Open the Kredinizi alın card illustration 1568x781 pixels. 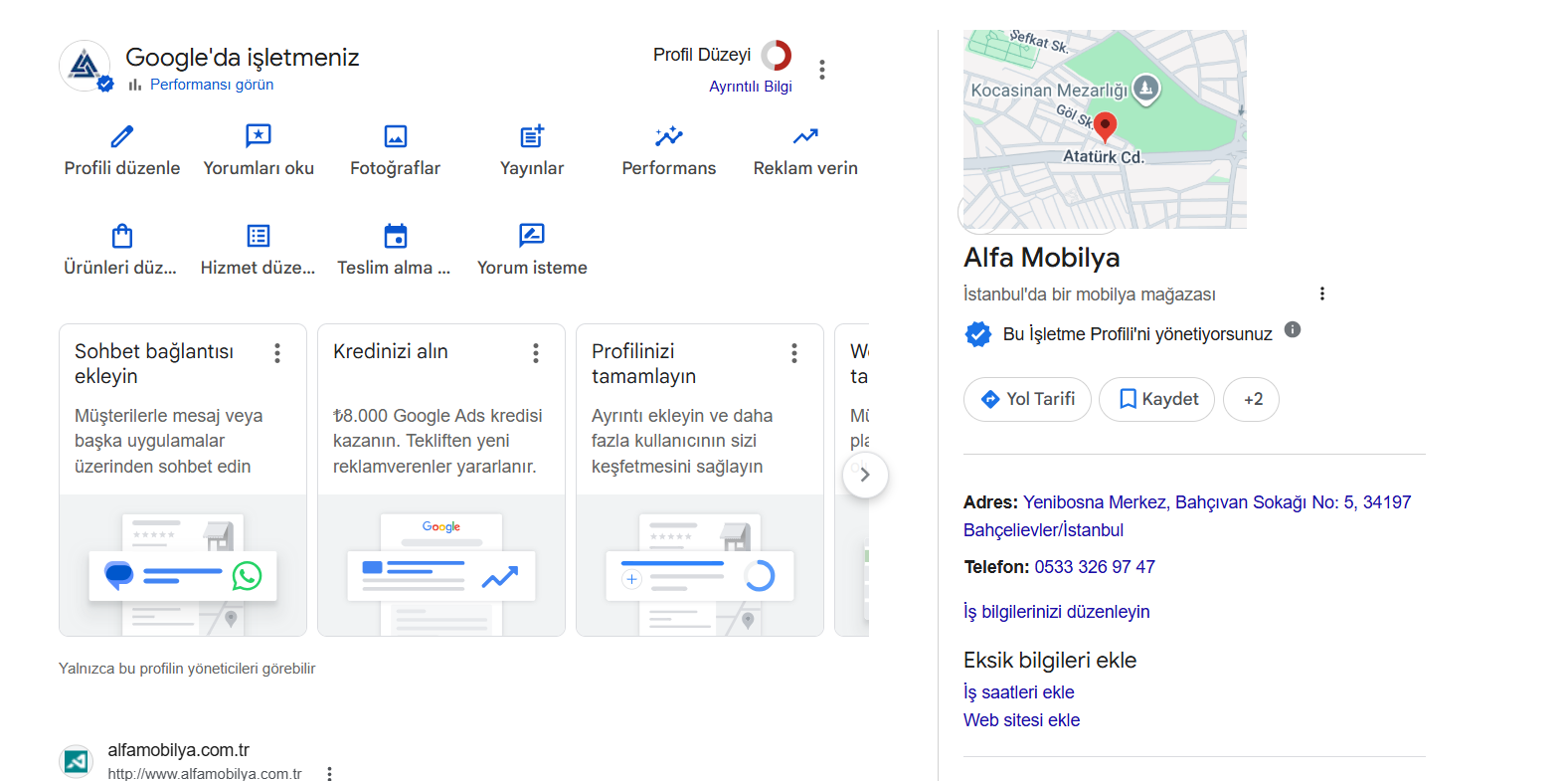[x=441, y=565]
